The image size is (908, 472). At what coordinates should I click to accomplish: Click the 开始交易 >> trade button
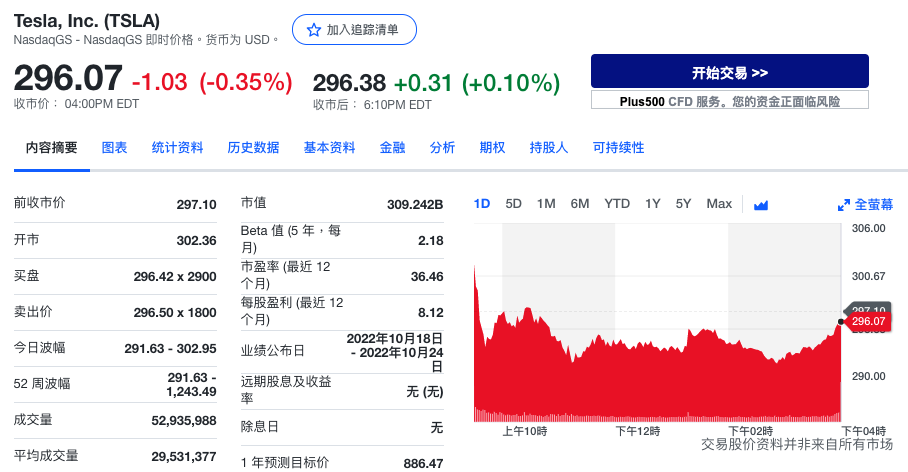coord(730,71)
